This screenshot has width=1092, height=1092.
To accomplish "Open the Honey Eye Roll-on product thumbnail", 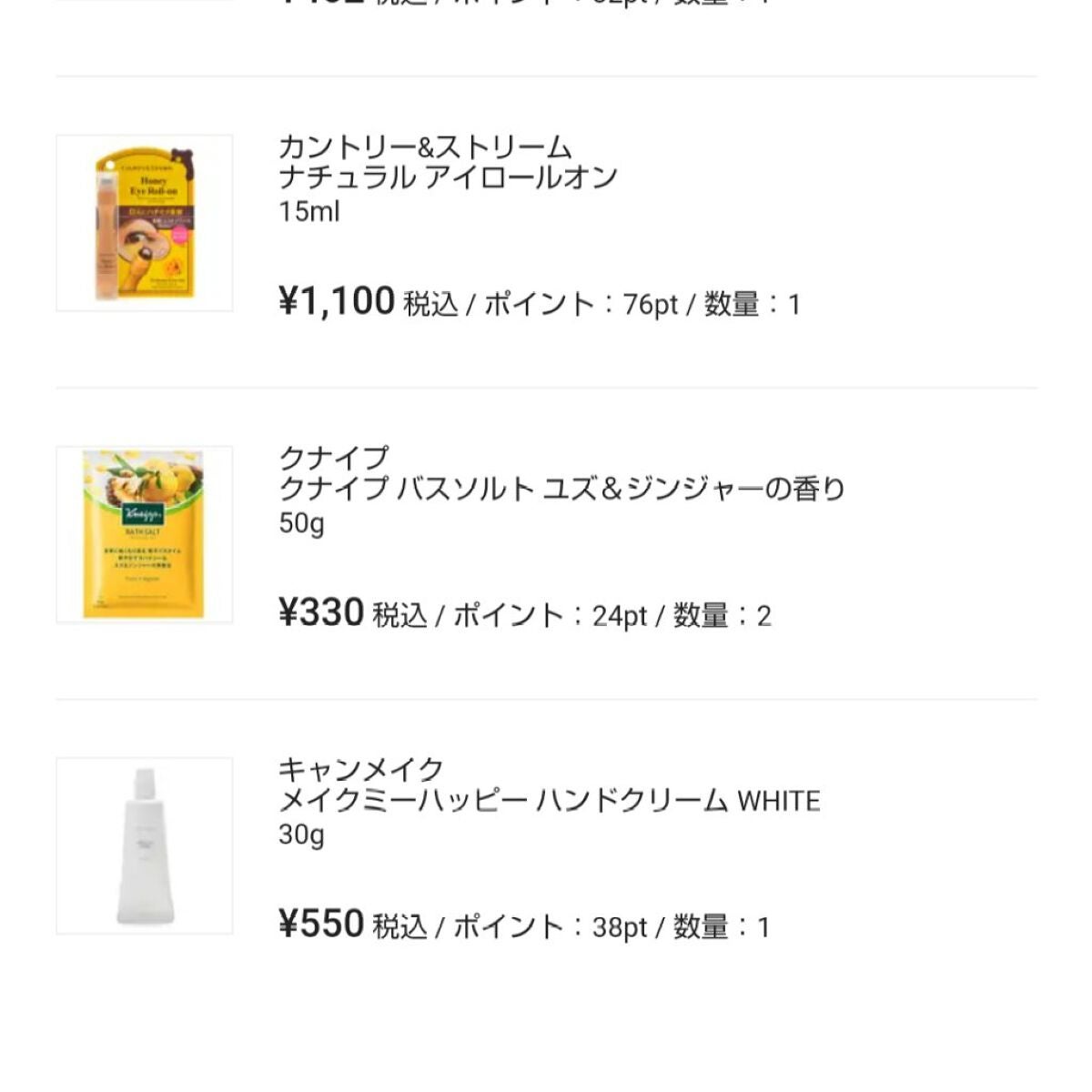I will click(x=144, y=223).
